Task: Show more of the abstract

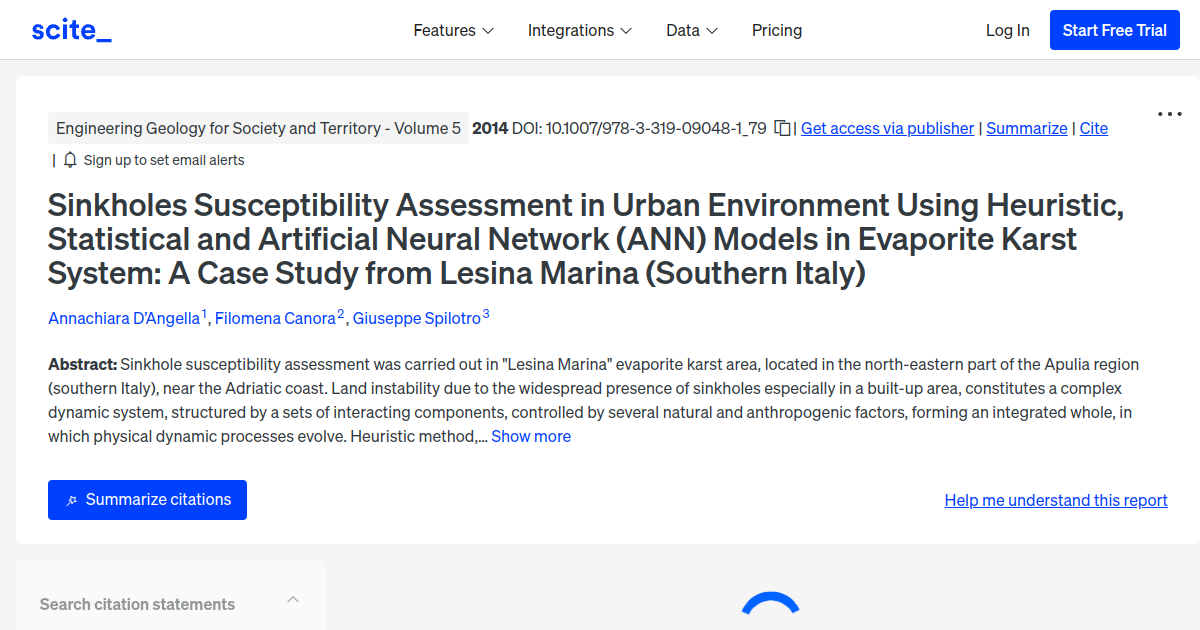Action: [530, 436]
